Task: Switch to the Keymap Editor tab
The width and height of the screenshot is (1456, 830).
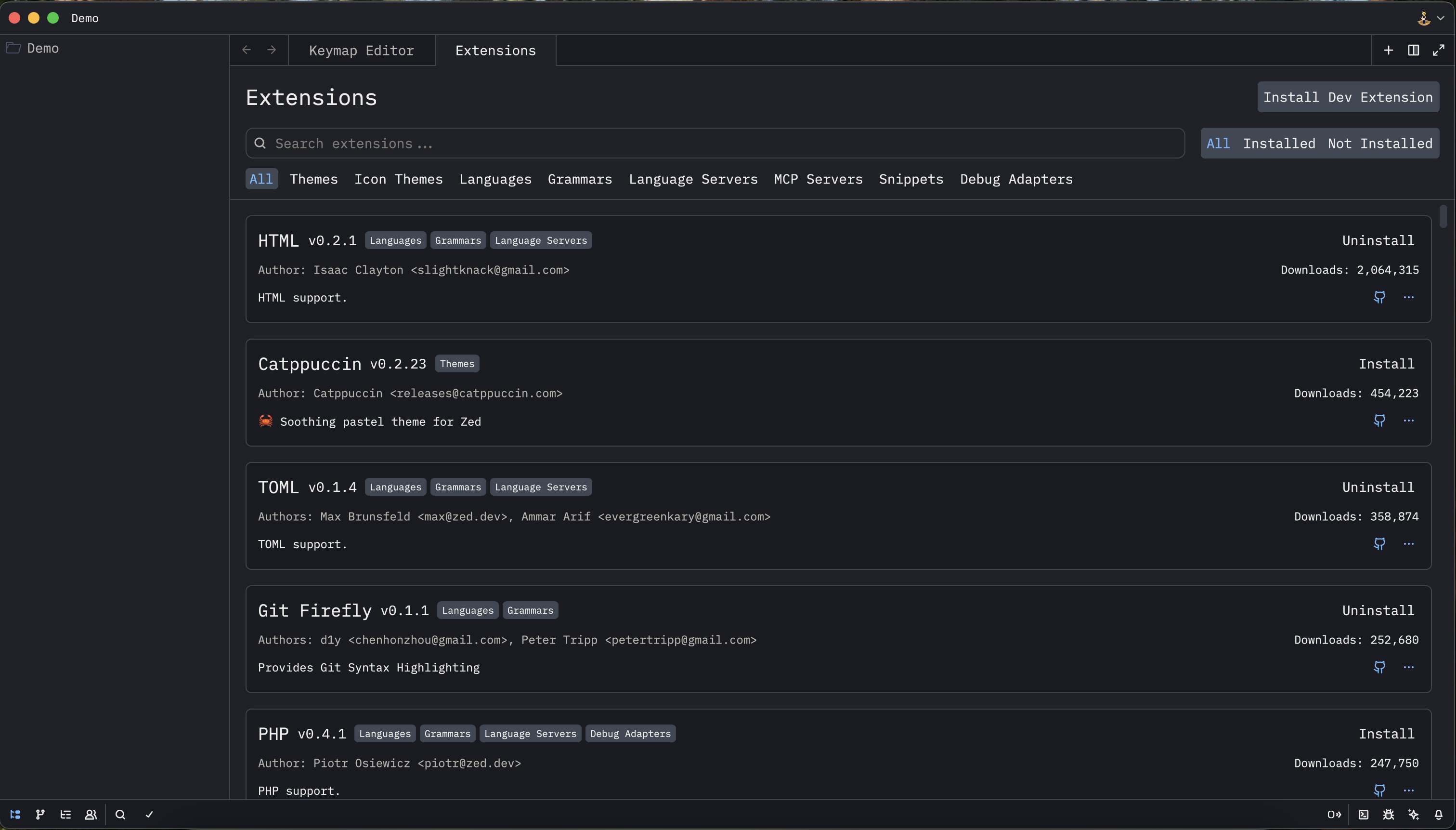Action: coord(362,50)
